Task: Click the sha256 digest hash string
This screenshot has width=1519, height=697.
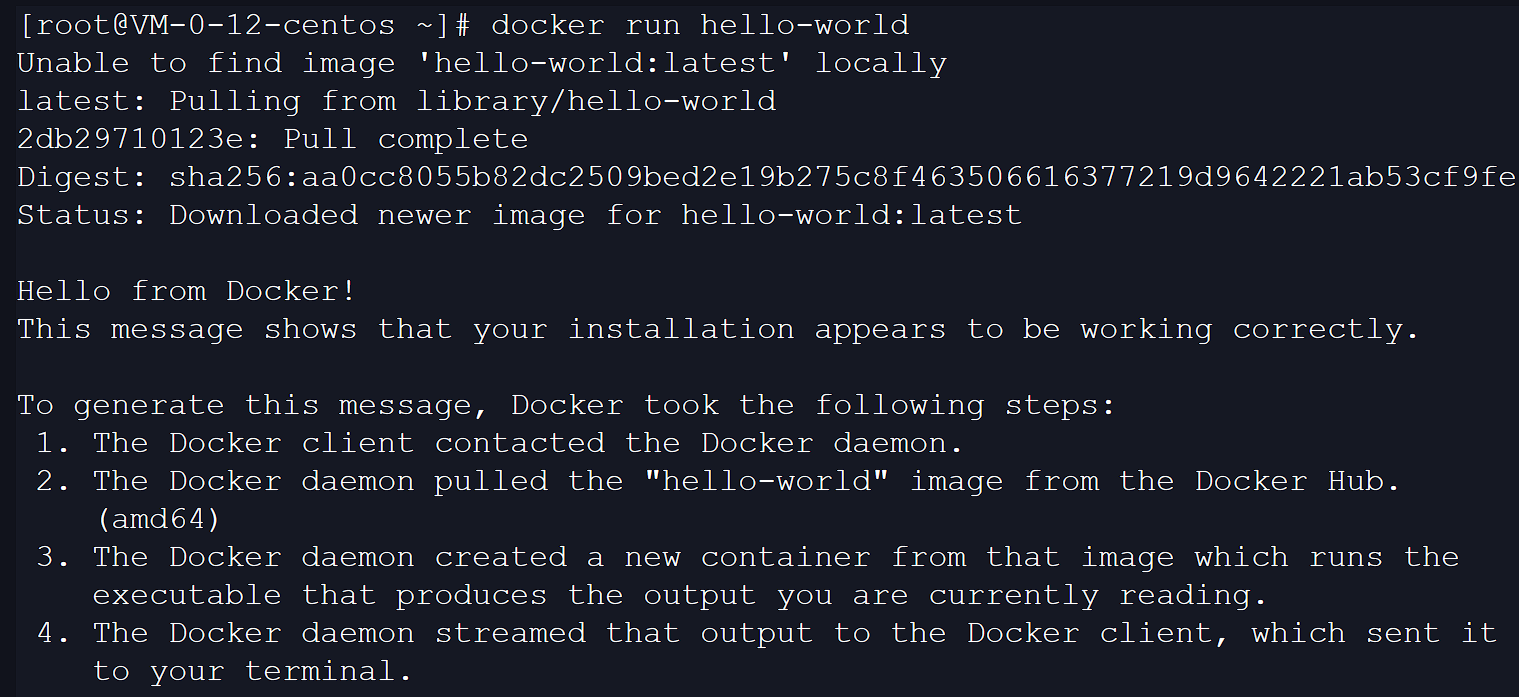Action: click(x=842, y=177)
